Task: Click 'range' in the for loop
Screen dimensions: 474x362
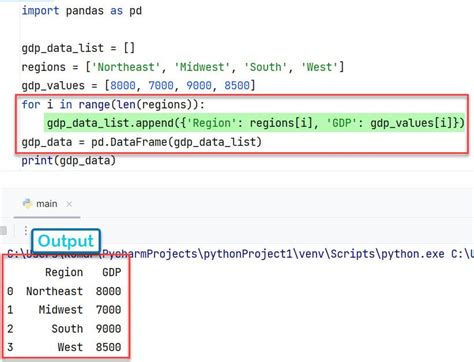Action: click(x=94, y=105)
